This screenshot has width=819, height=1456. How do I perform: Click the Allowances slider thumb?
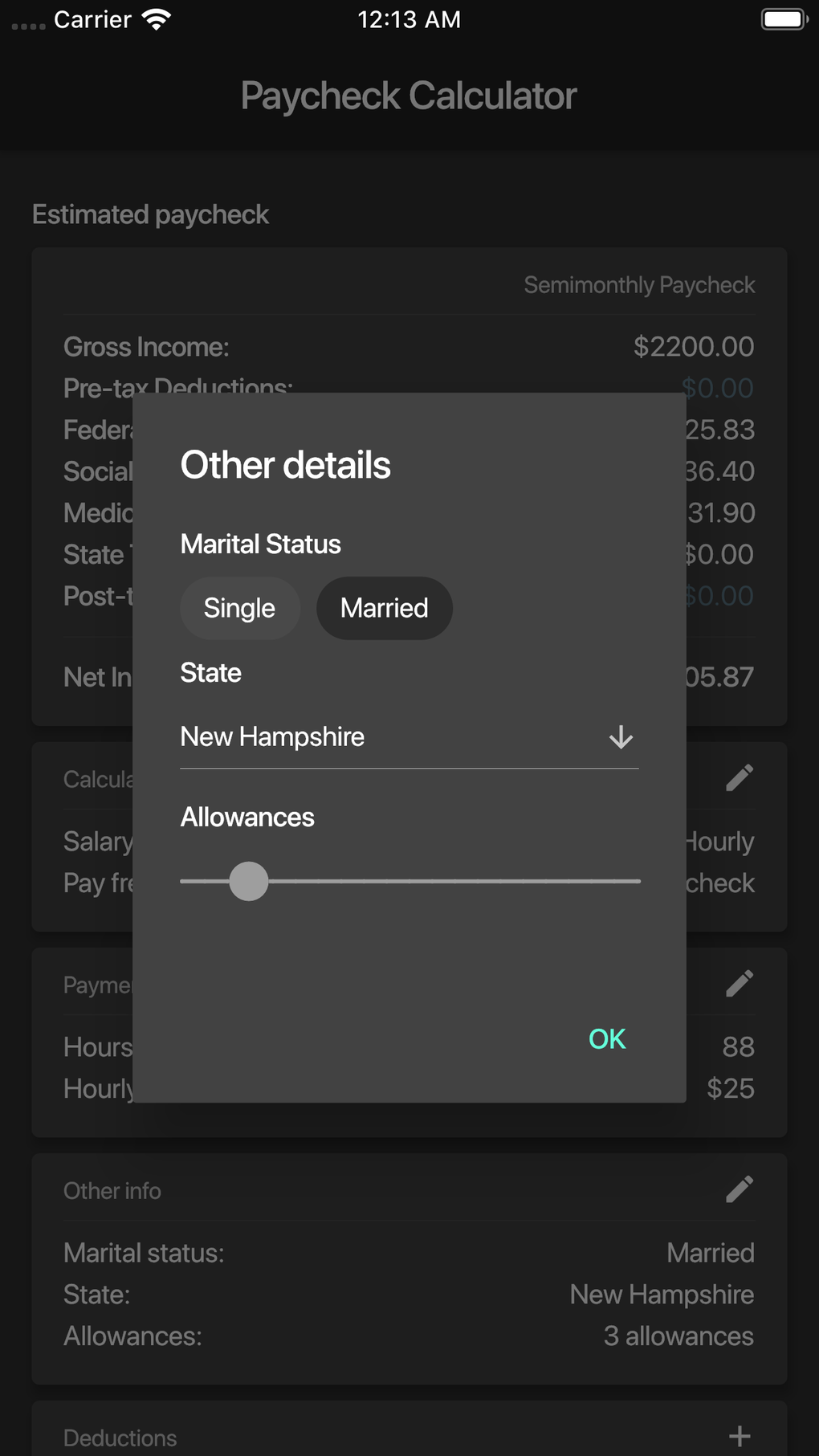pos(249,881)
